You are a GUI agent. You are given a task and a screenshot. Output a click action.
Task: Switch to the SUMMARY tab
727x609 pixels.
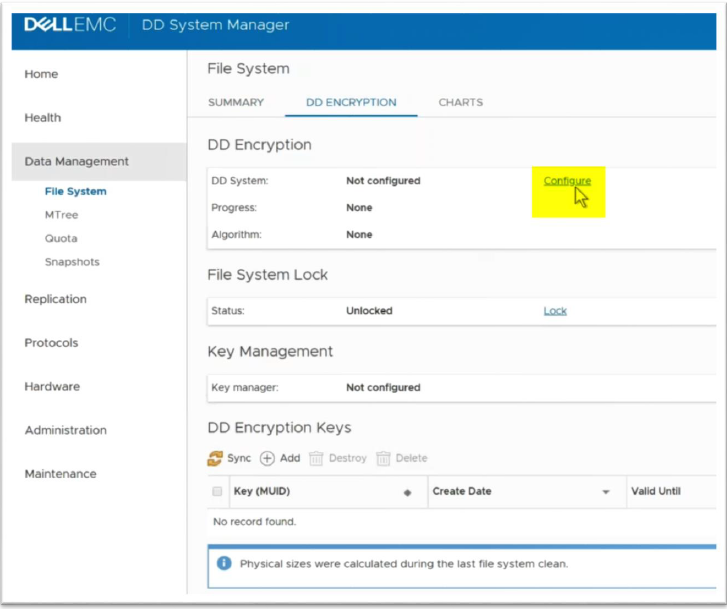[x=236, y=103]
